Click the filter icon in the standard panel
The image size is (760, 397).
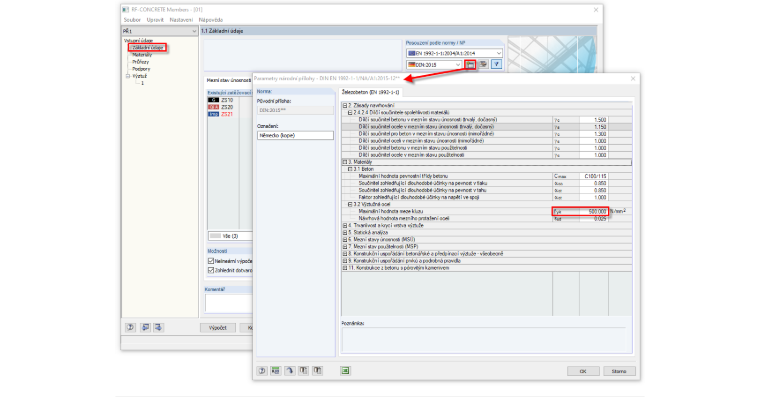click(x=496, y=64)
